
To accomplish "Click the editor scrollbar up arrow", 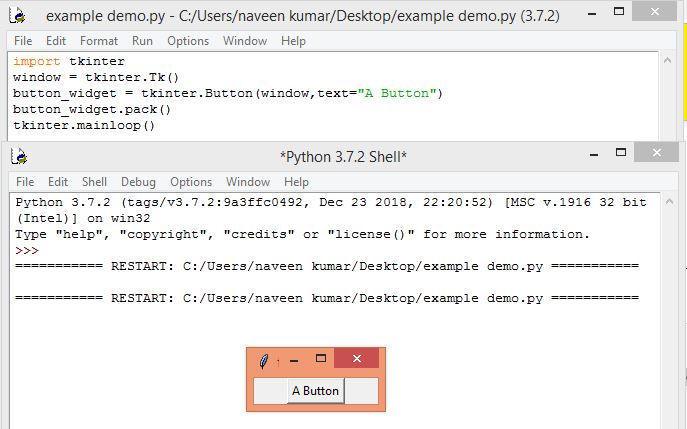I will point(667,60).
